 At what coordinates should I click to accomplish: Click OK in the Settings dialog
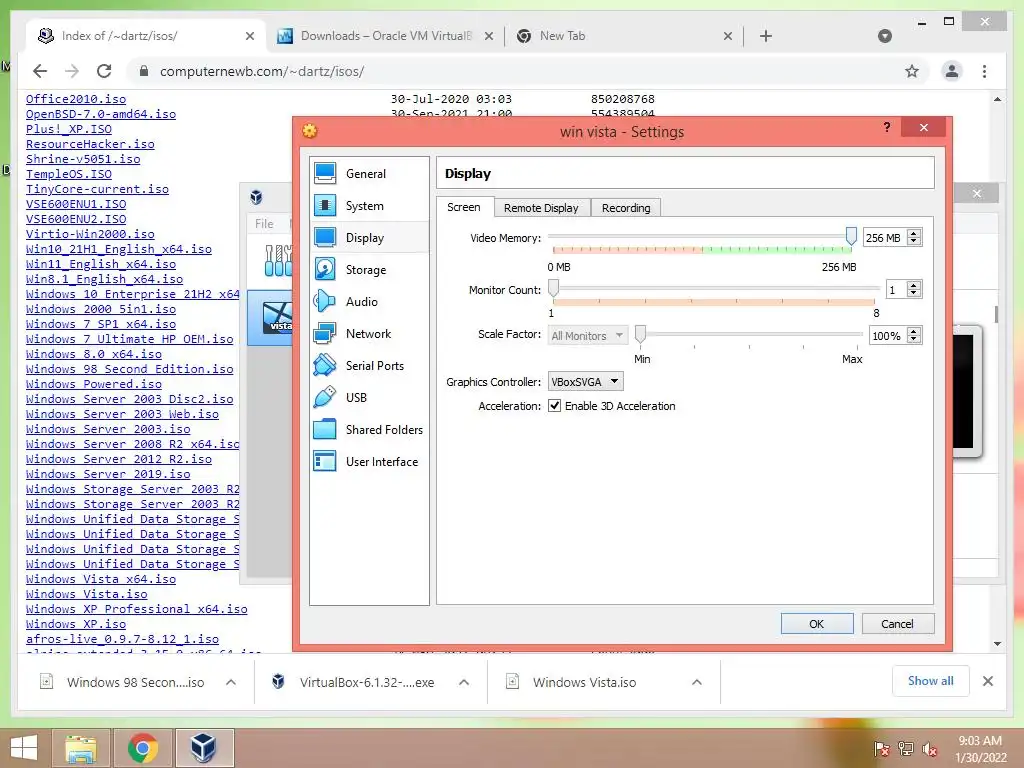pyautogui.click(x=817, y=624)
